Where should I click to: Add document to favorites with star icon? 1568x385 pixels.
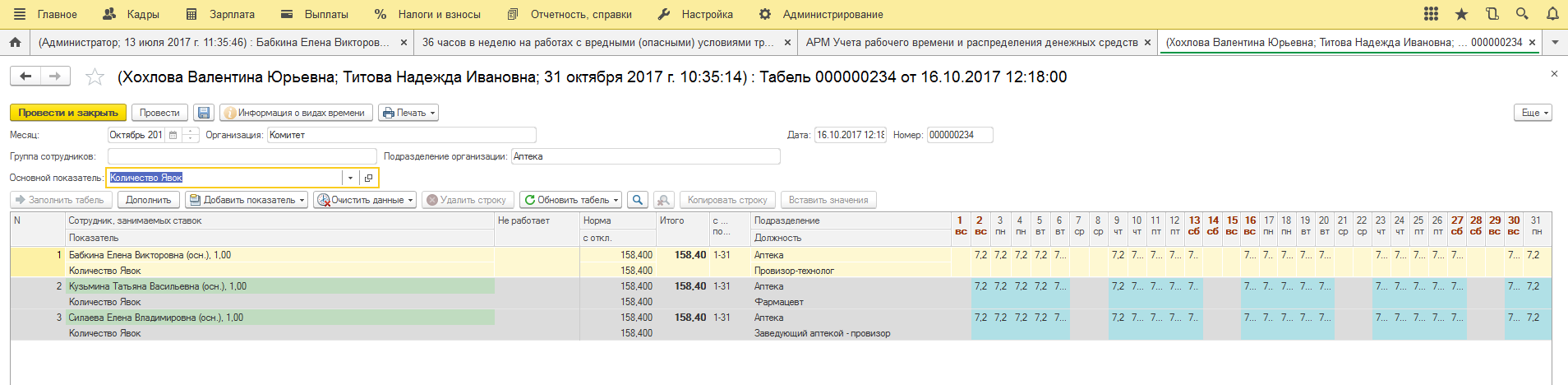point(95,77)
